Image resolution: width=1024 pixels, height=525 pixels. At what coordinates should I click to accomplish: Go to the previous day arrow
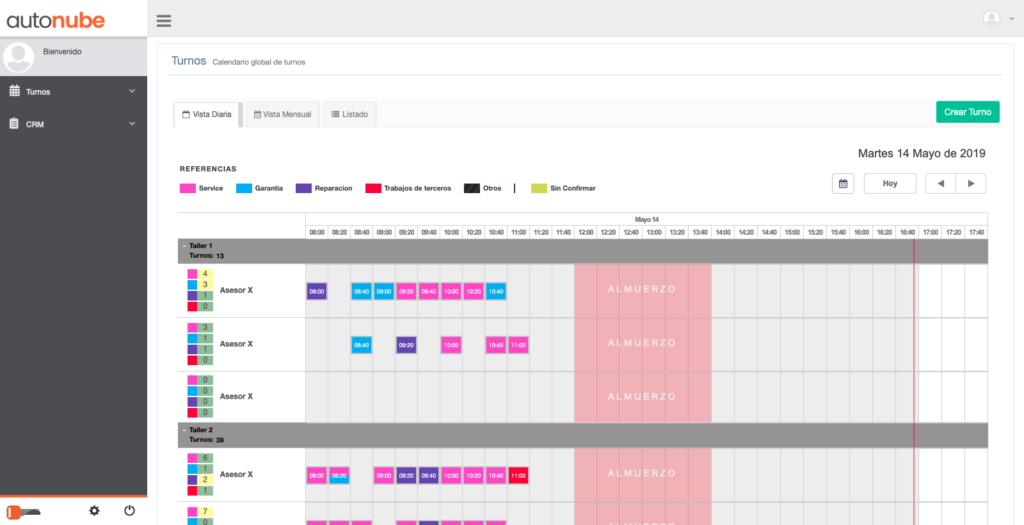[x=940, y=183]
